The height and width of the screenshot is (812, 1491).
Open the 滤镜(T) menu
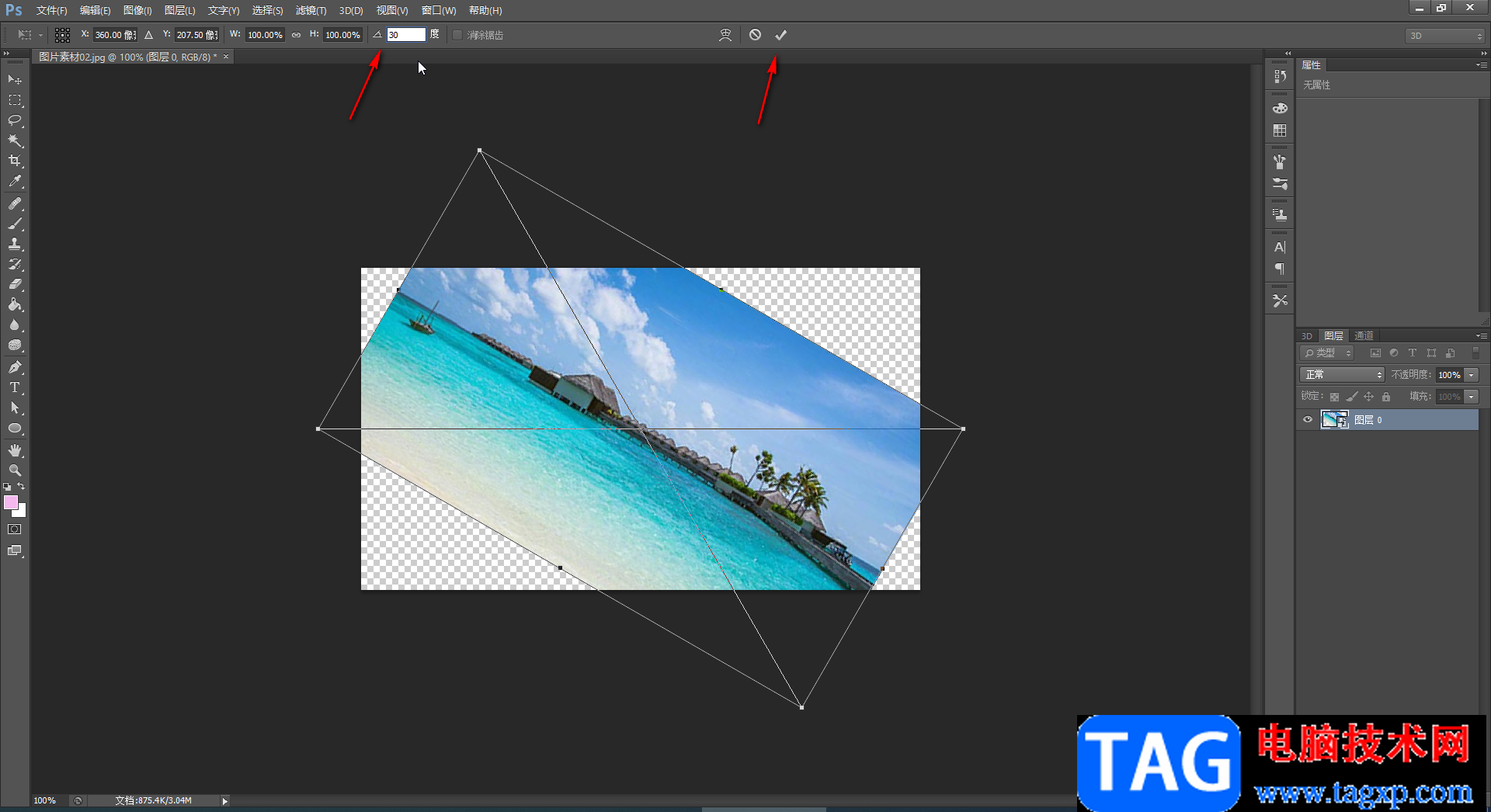(x=311, y=10)
